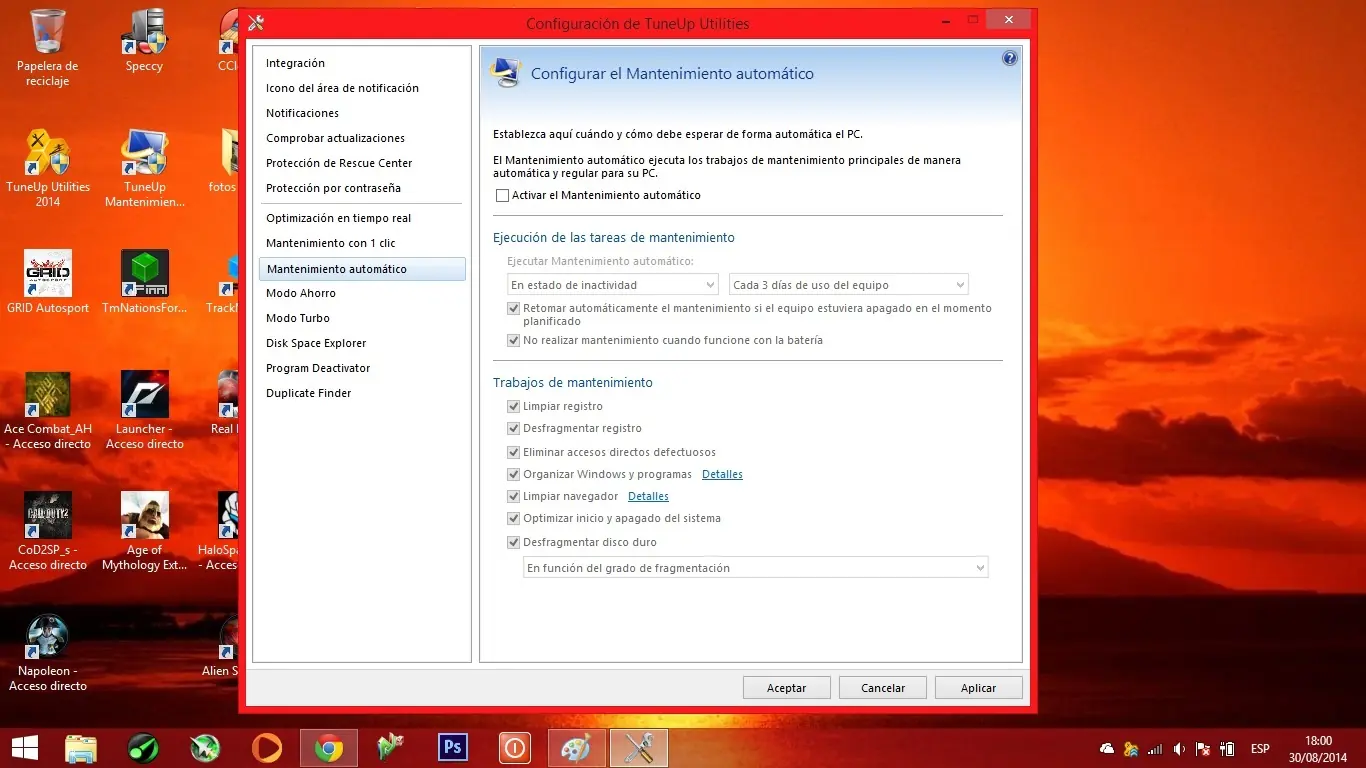Open Modo Turbo settings
The image size is (1366, 768).
(297, 319)
